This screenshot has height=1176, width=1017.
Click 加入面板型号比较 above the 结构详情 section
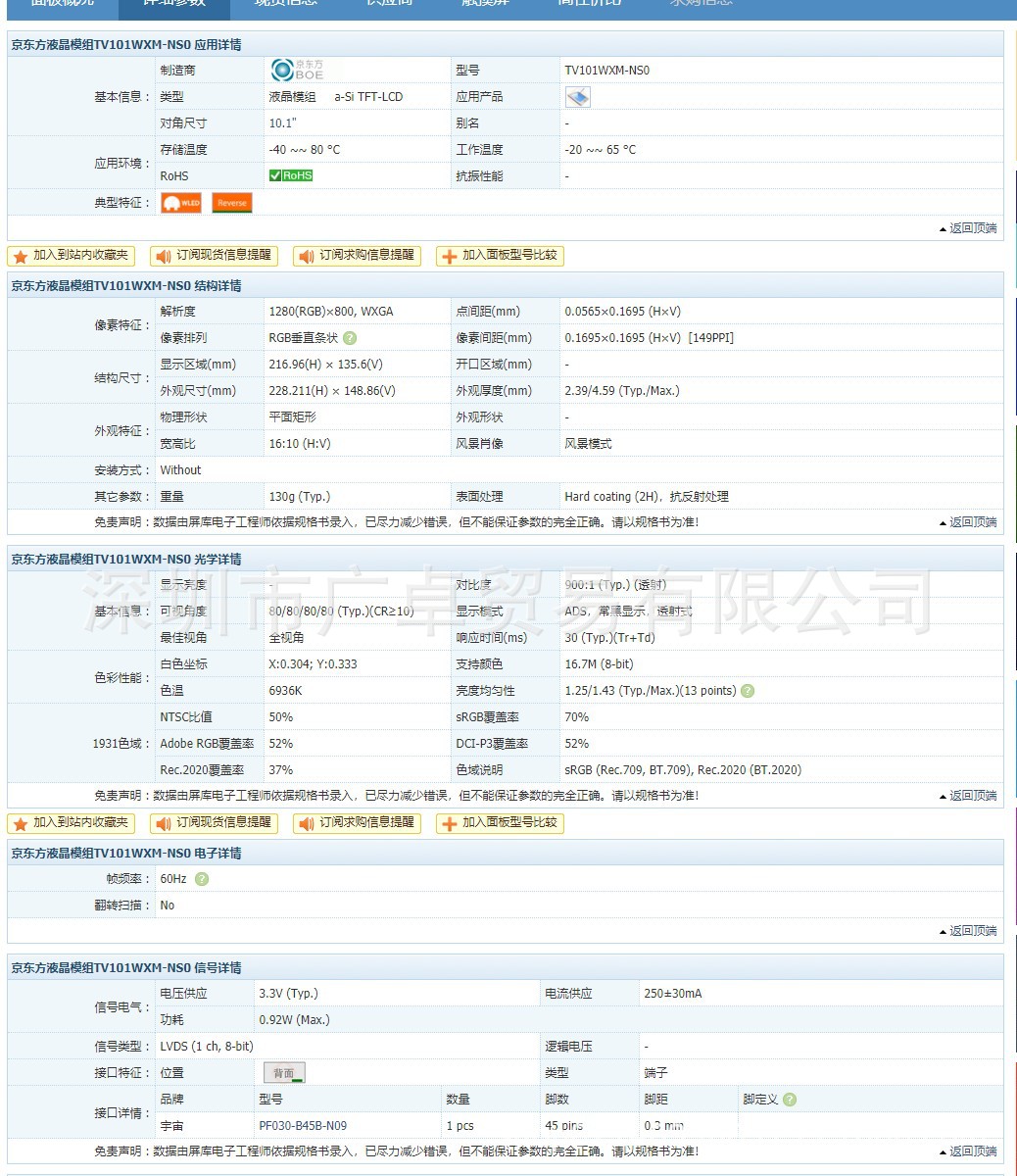tap(500, 256)
